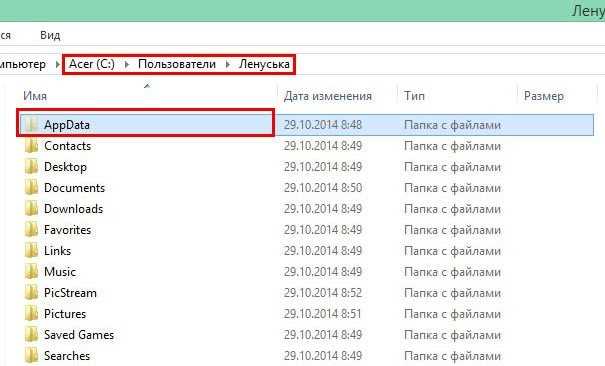Expand the arrow after Acer (C:)

click(127, 64)
